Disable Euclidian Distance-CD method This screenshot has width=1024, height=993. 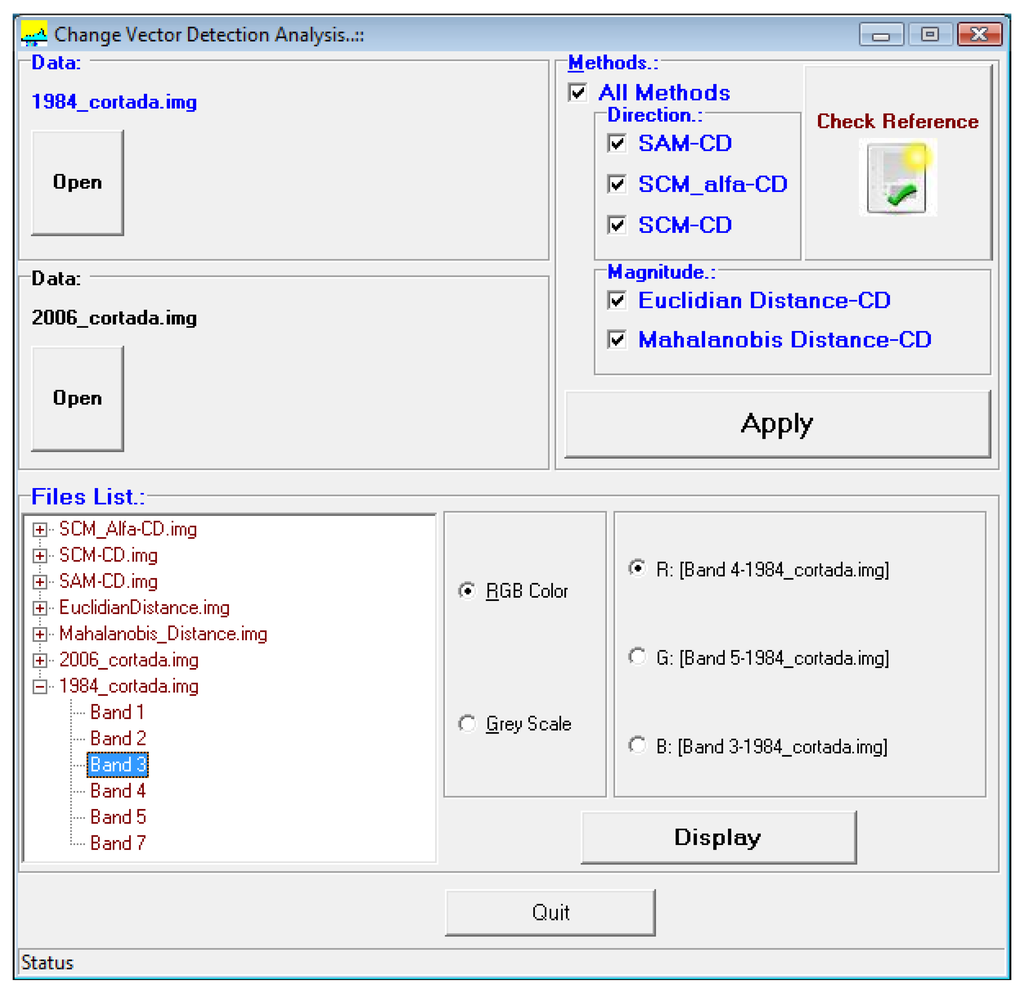(617, 300)
